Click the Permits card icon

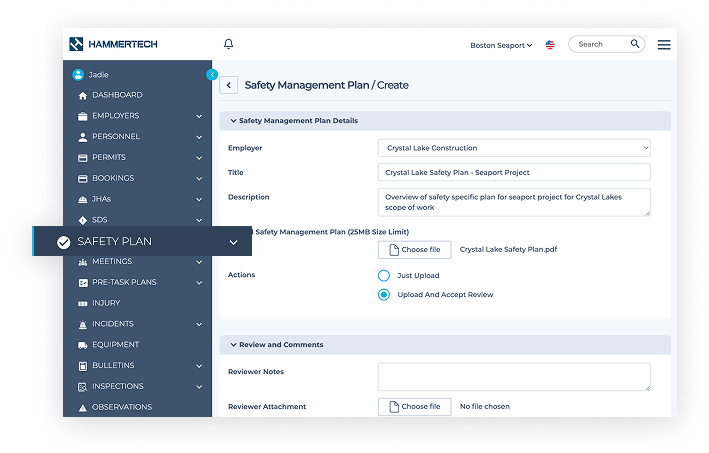point(82,158)
